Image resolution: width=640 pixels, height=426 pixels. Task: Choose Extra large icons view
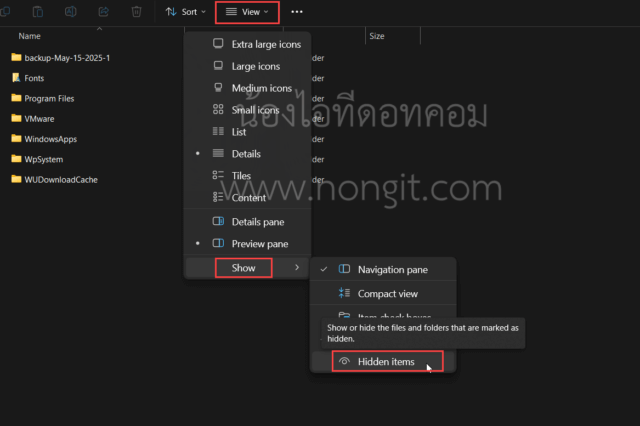(247, 44)
